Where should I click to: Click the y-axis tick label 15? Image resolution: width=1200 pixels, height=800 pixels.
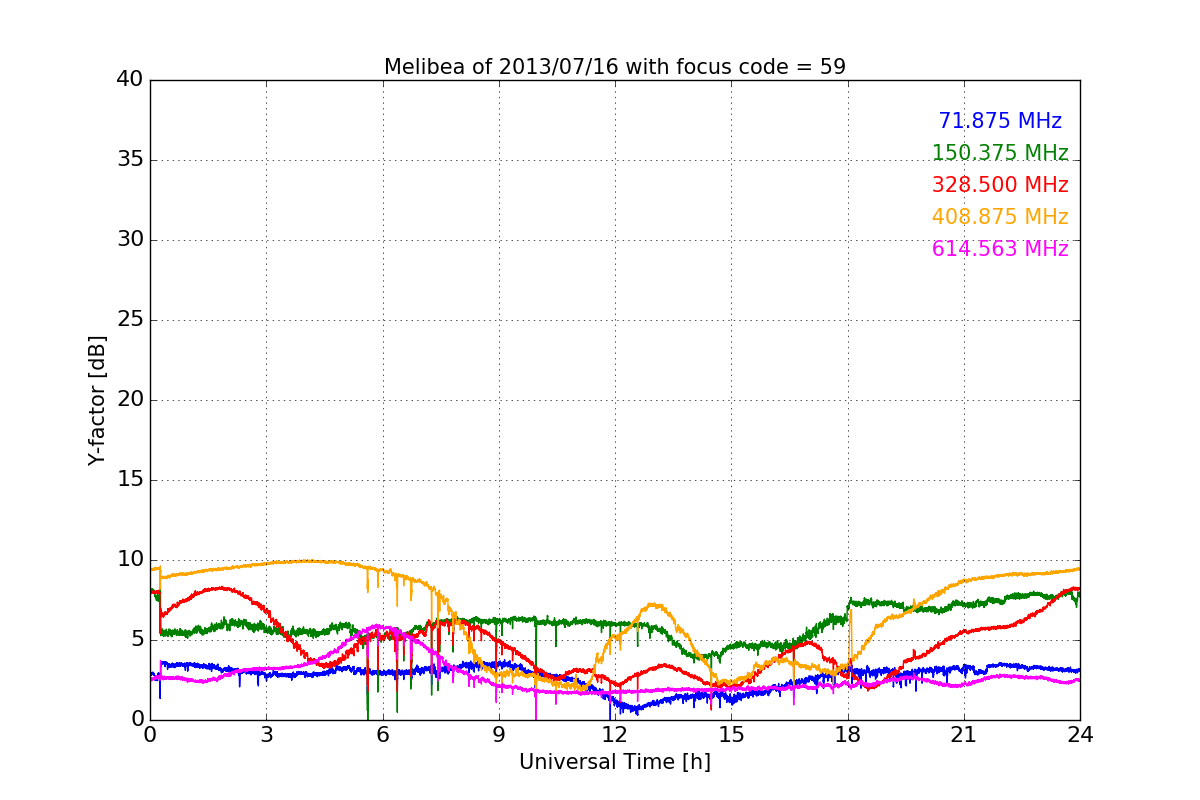[x=129, y=480]
